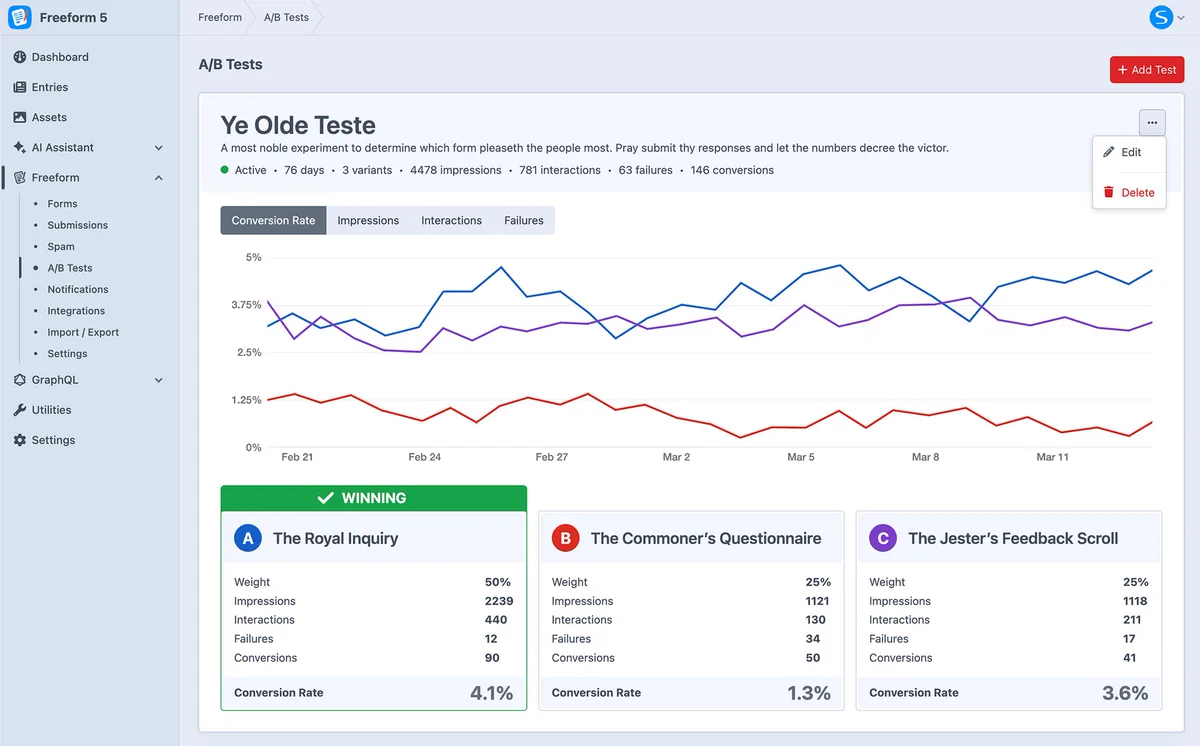Open the Entries sidebar item
This screenshot has width=1200, height=746.
[50, 87]
